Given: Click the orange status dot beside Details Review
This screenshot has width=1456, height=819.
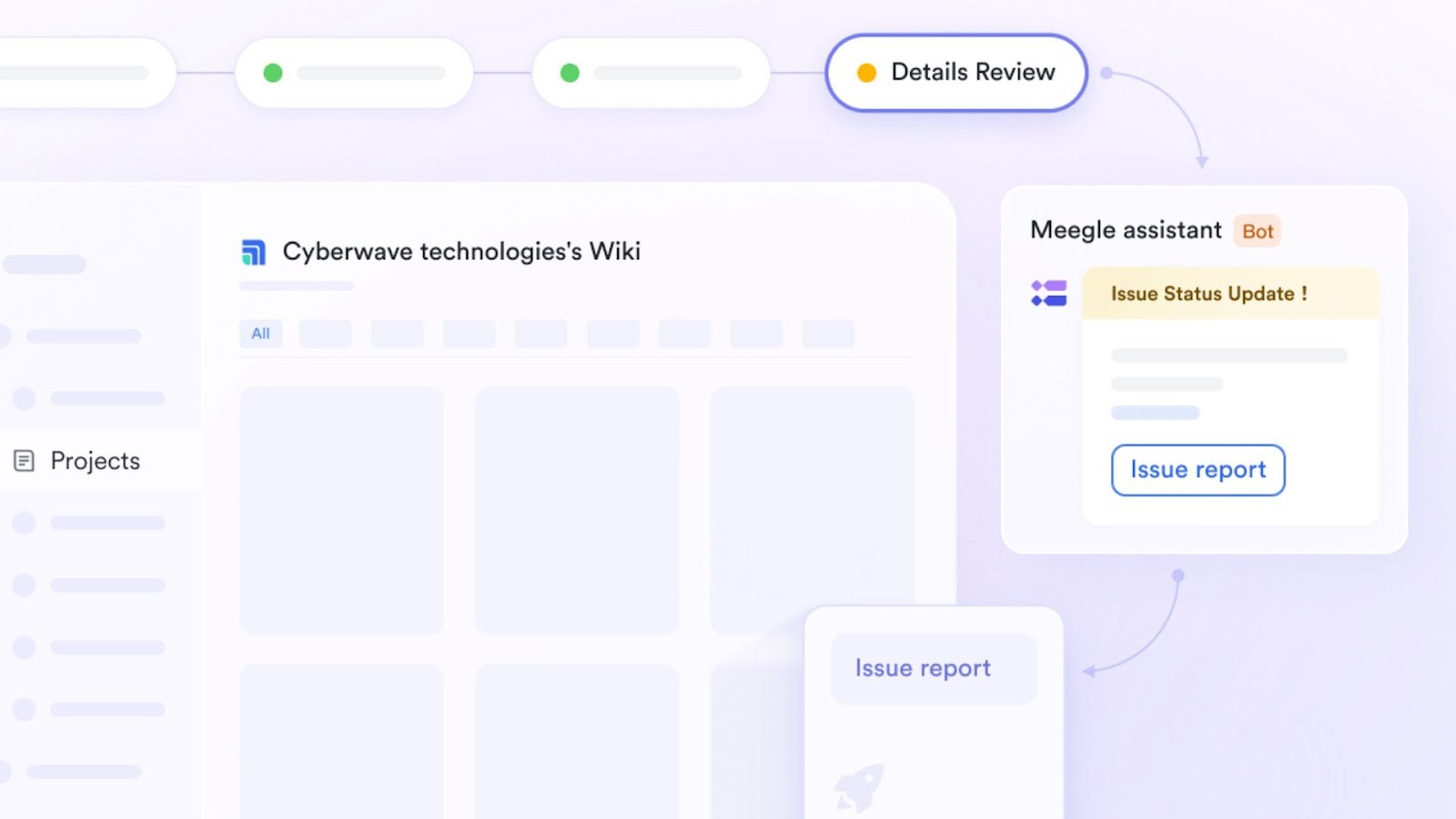Looking at the screenshot, I should tap(866, 71).
